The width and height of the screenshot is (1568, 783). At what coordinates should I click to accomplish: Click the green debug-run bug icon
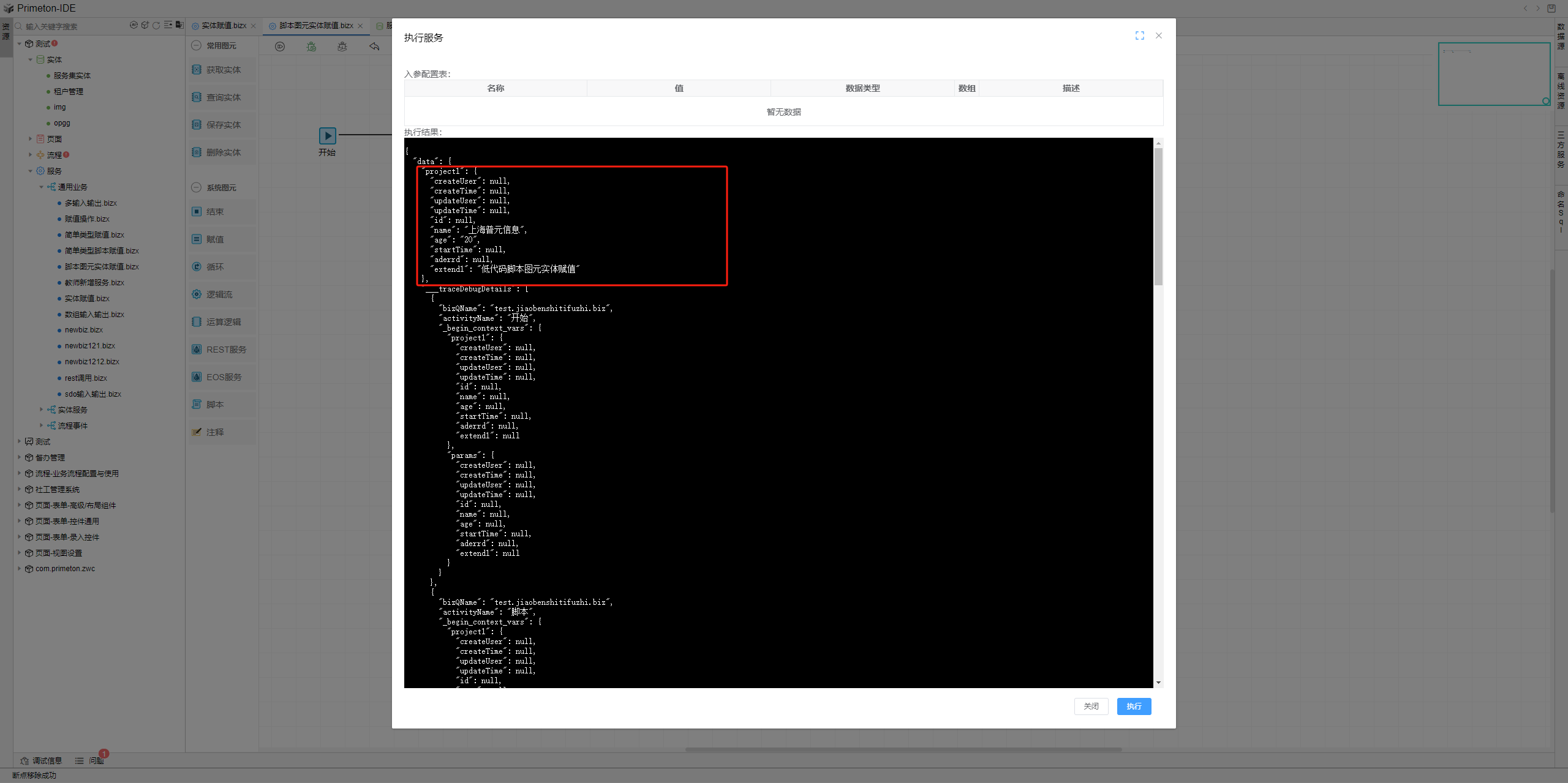[x=311, y=47]
